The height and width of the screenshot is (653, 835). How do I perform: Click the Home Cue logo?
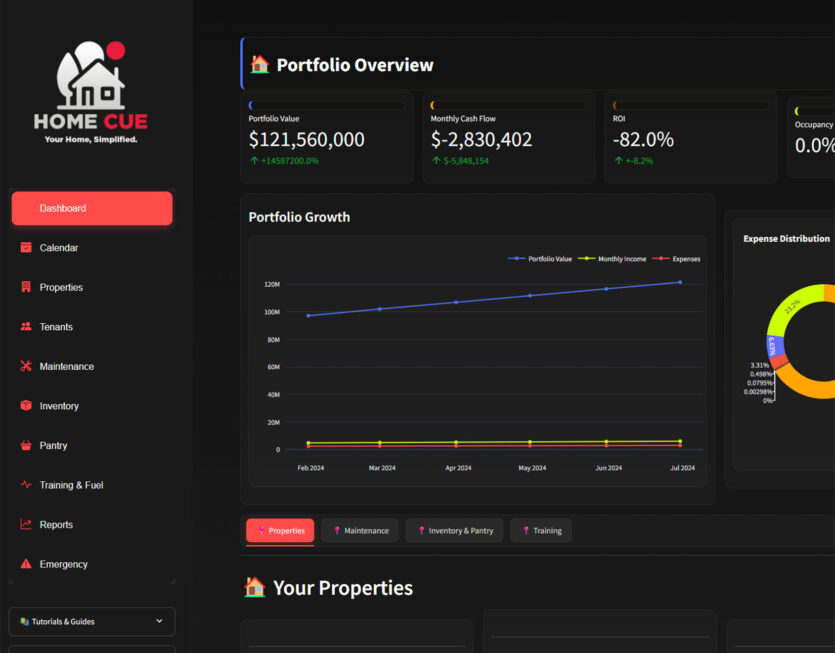point(91,93)
